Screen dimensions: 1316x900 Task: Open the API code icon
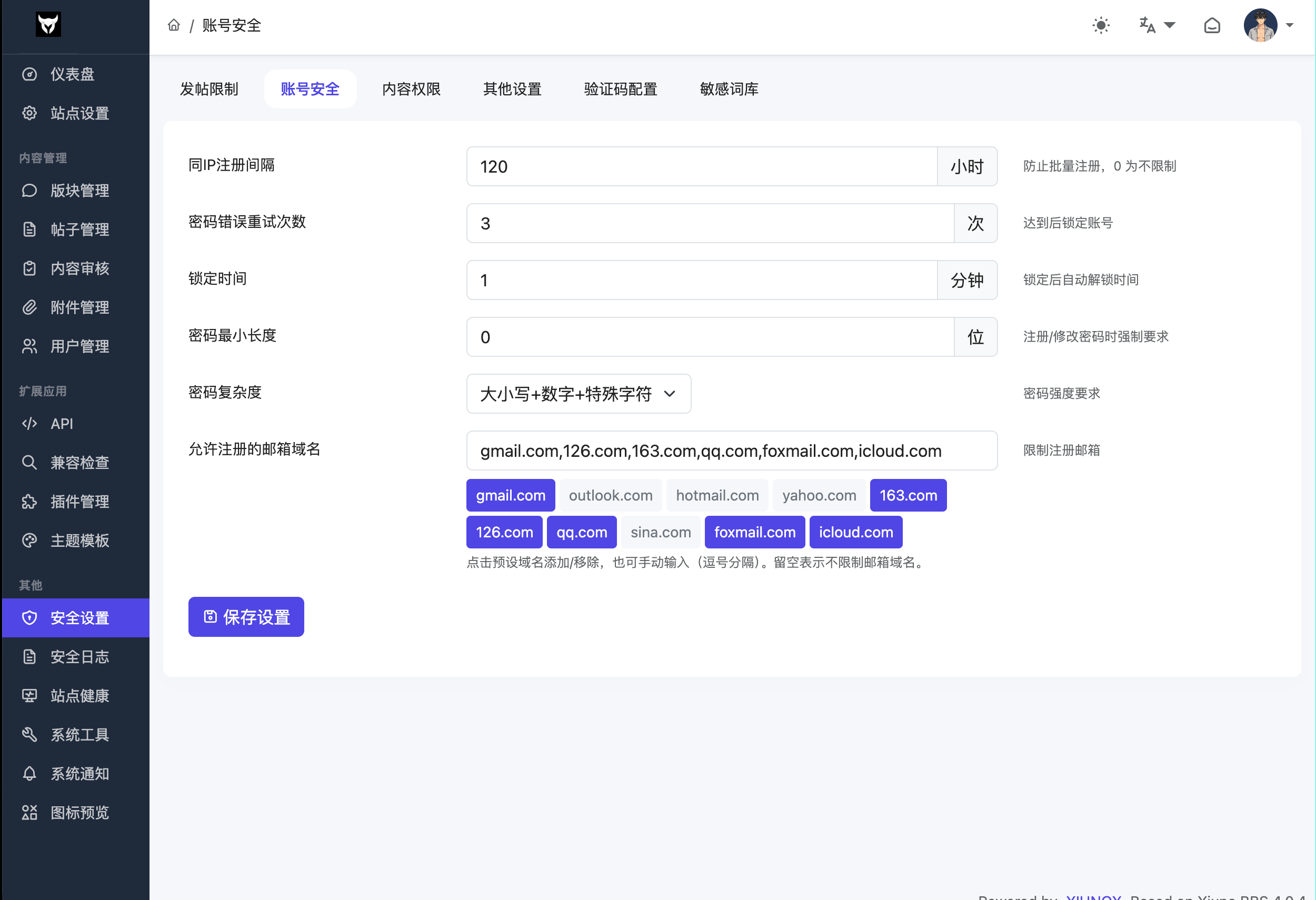coord(29,424)
